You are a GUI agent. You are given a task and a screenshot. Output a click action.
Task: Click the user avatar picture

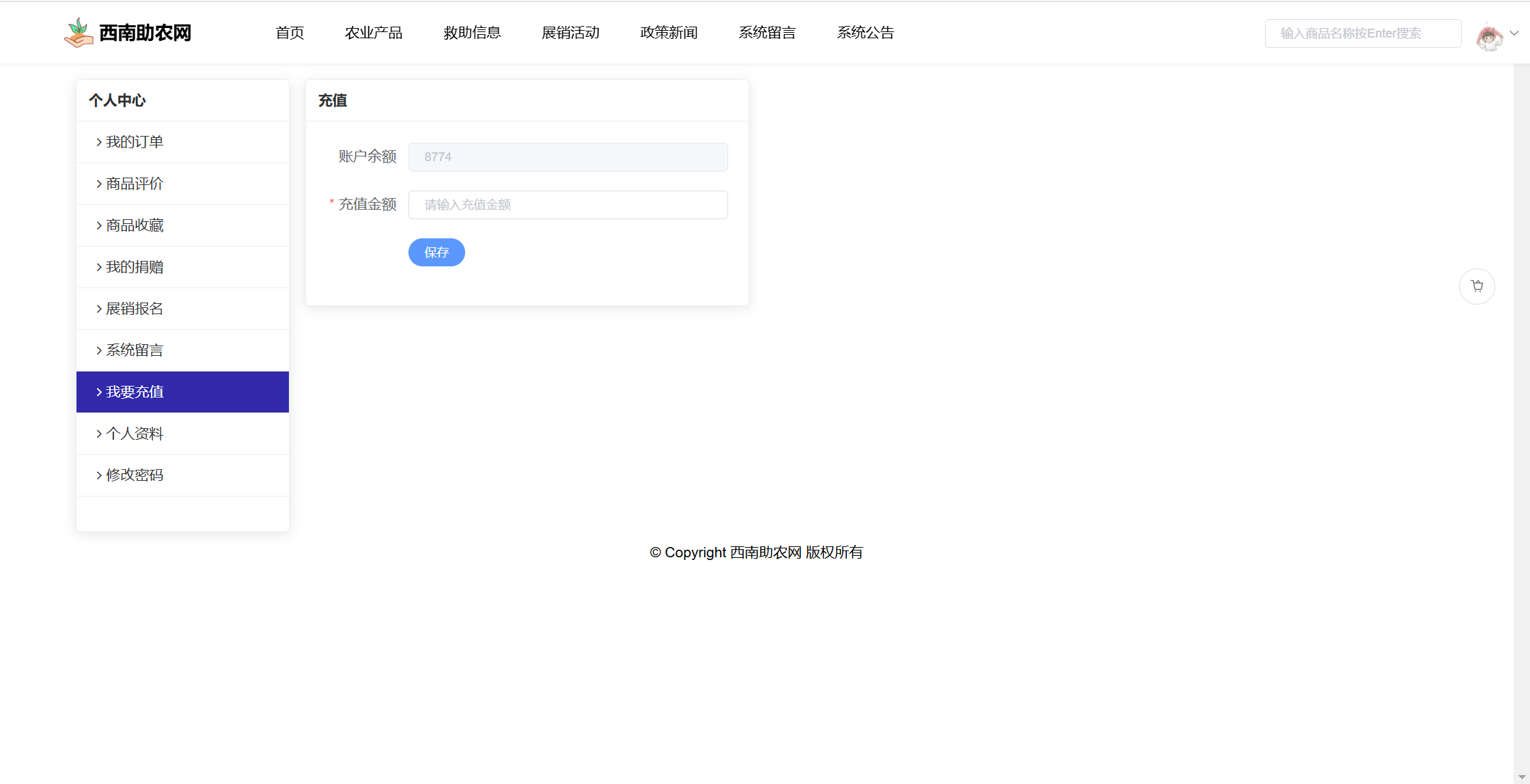tap(1489, 36)
